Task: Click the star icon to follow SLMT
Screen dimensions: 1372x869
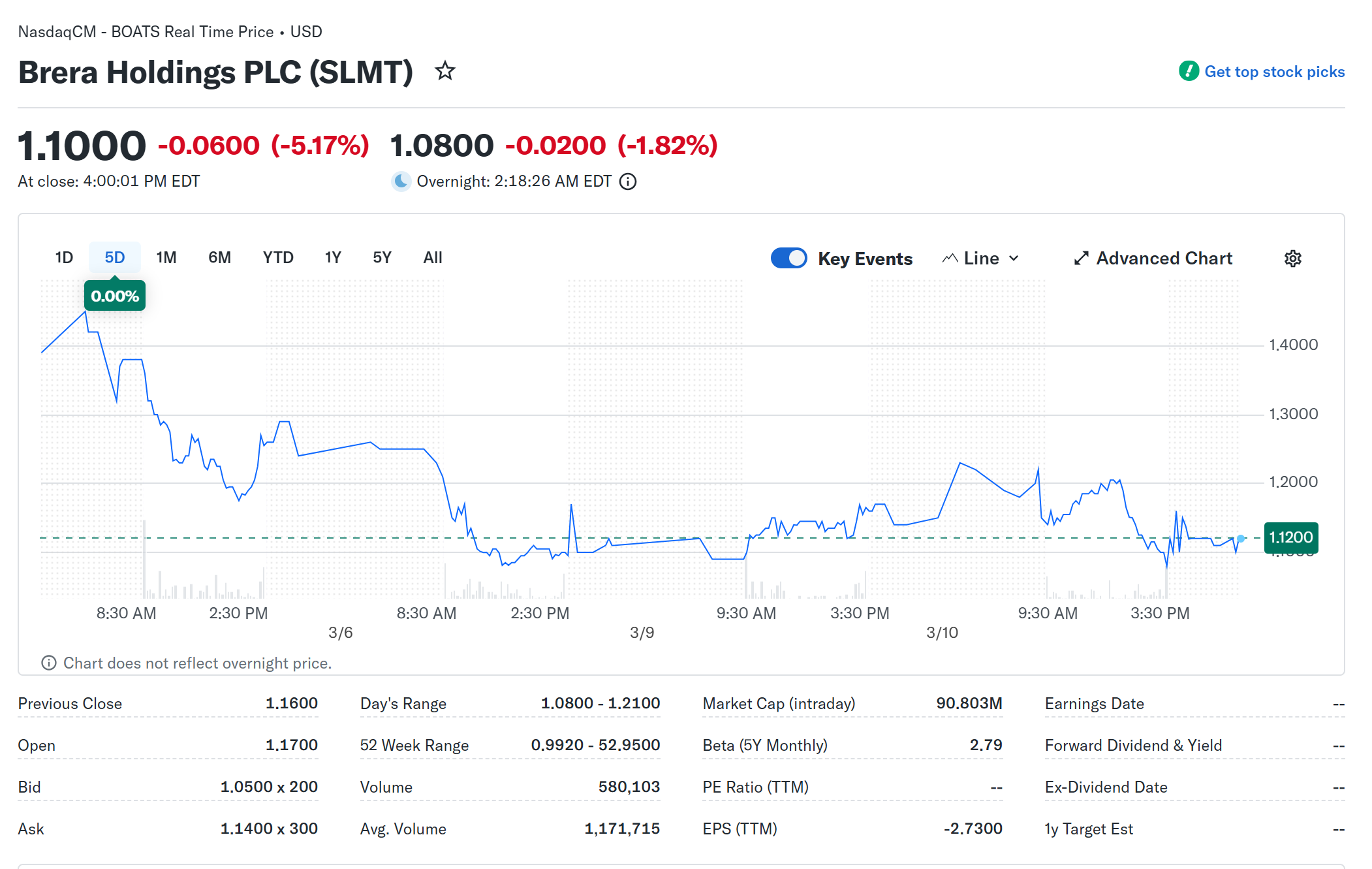Action: click(444, 71)
